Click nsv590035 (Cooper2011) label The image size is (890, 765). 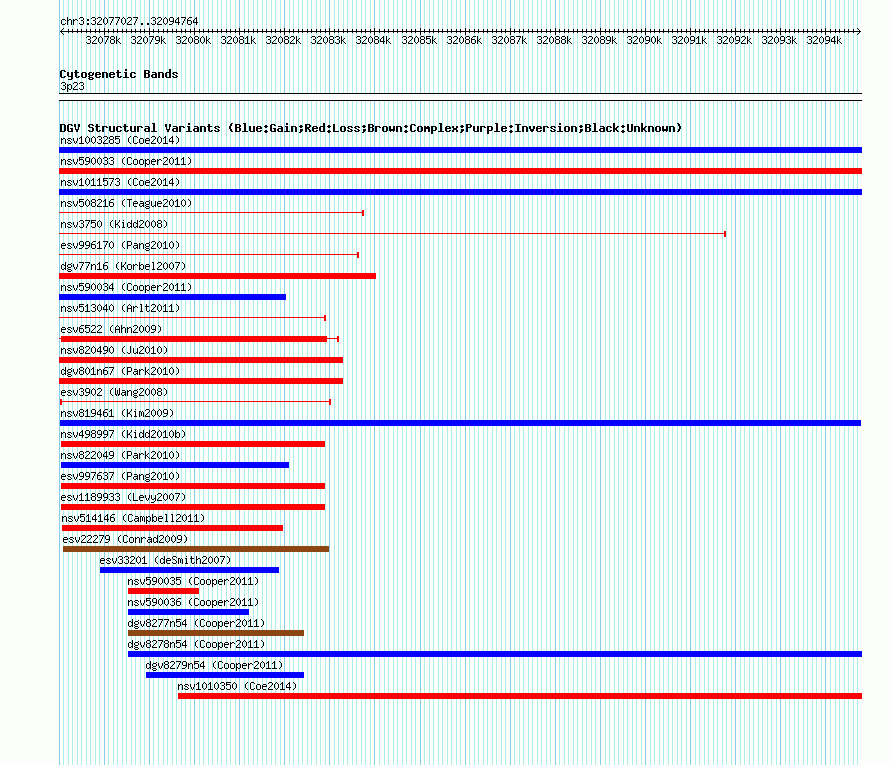(x=193, y=581)
